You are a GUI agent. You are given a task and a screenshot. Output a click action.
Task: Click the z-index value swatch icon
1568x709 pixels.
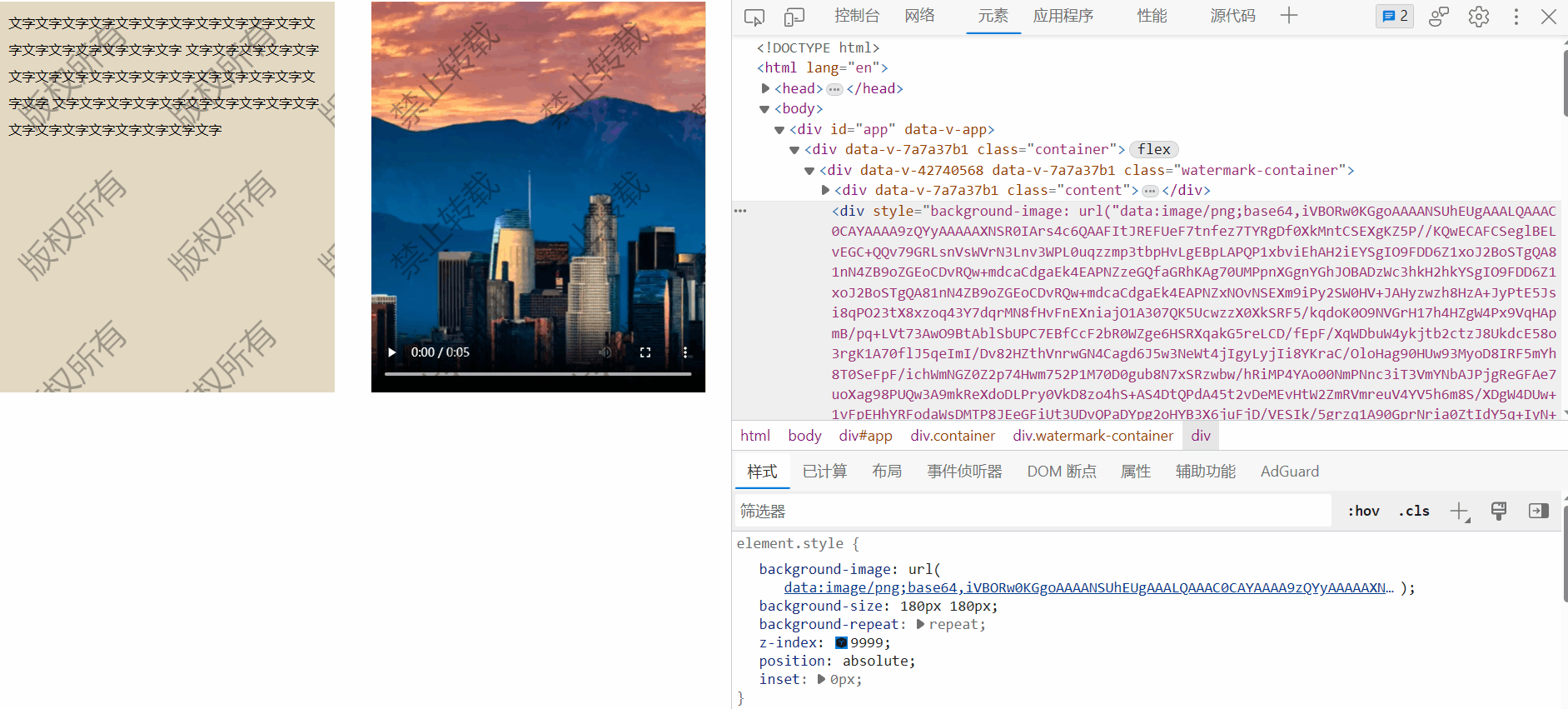tap(841, 642)
